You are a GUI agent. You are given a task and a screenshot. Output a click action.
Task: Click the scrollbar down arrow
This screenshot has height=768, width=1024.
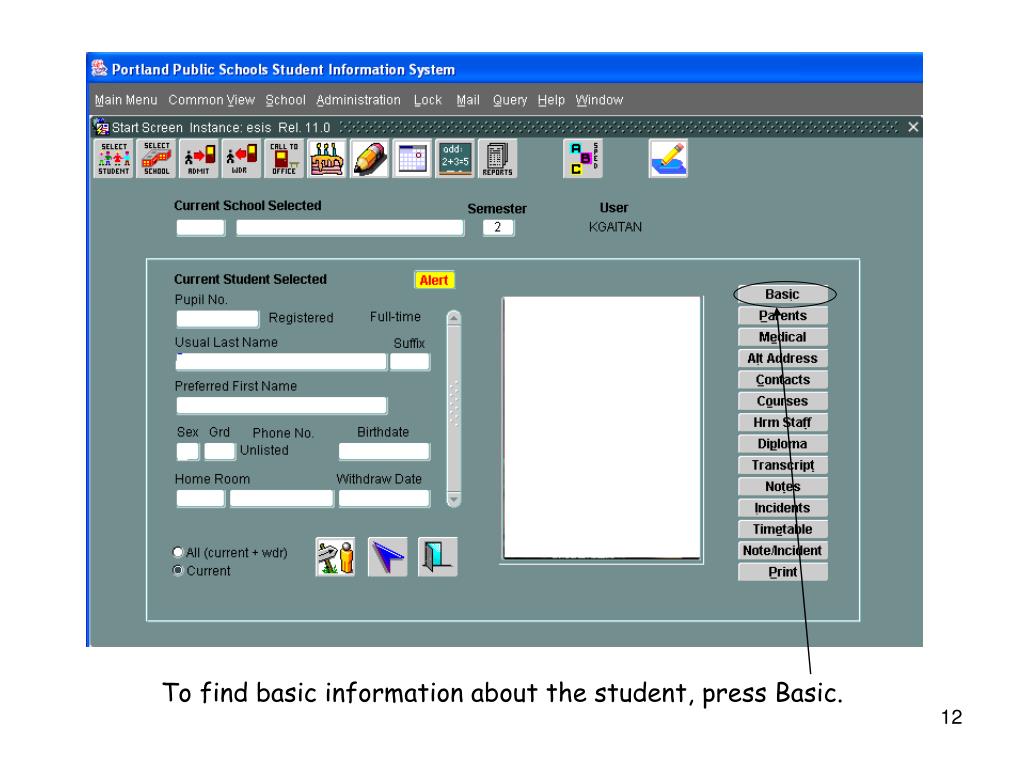(x=454, y=500)
